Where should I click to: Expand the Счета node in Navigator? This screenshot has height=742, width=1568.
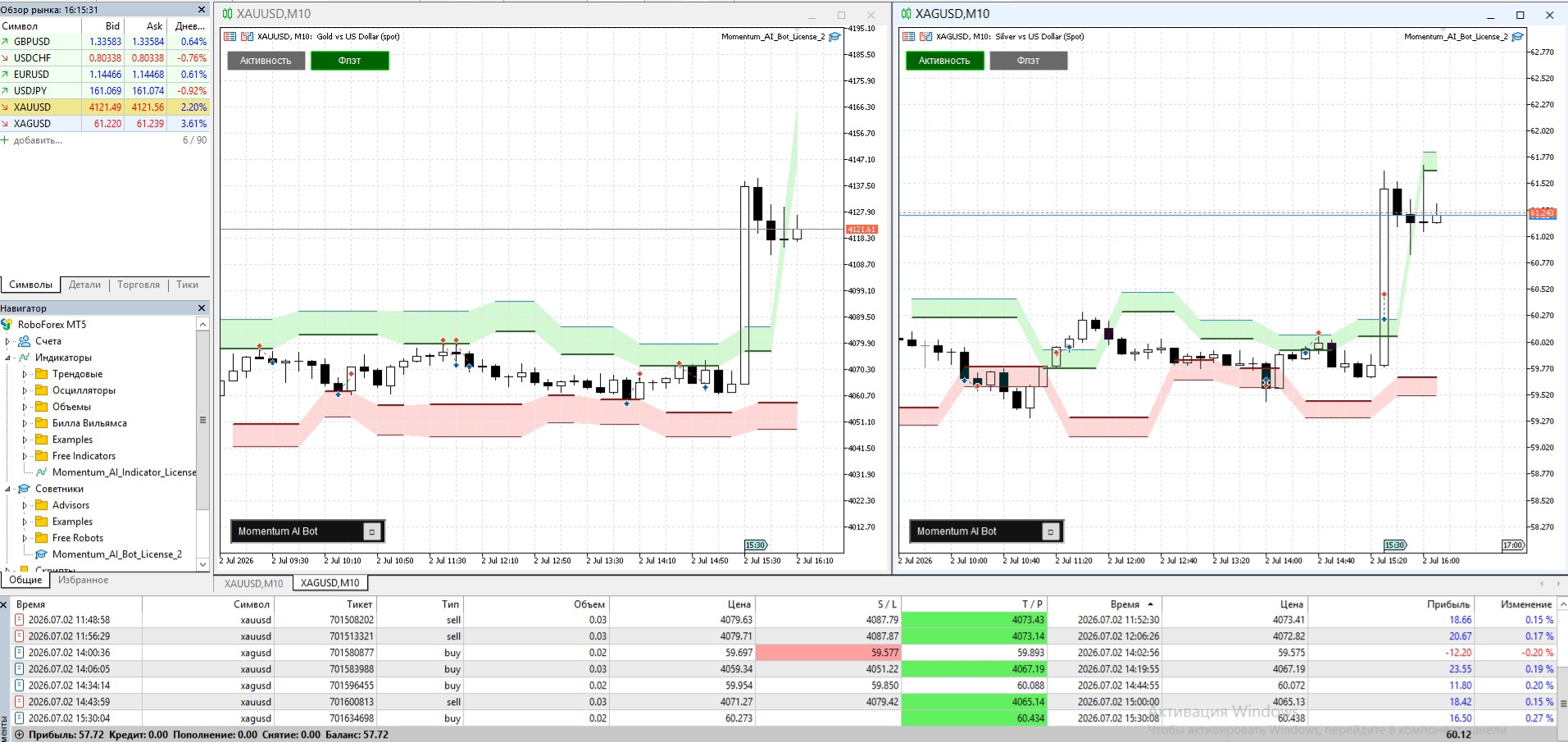8,341
